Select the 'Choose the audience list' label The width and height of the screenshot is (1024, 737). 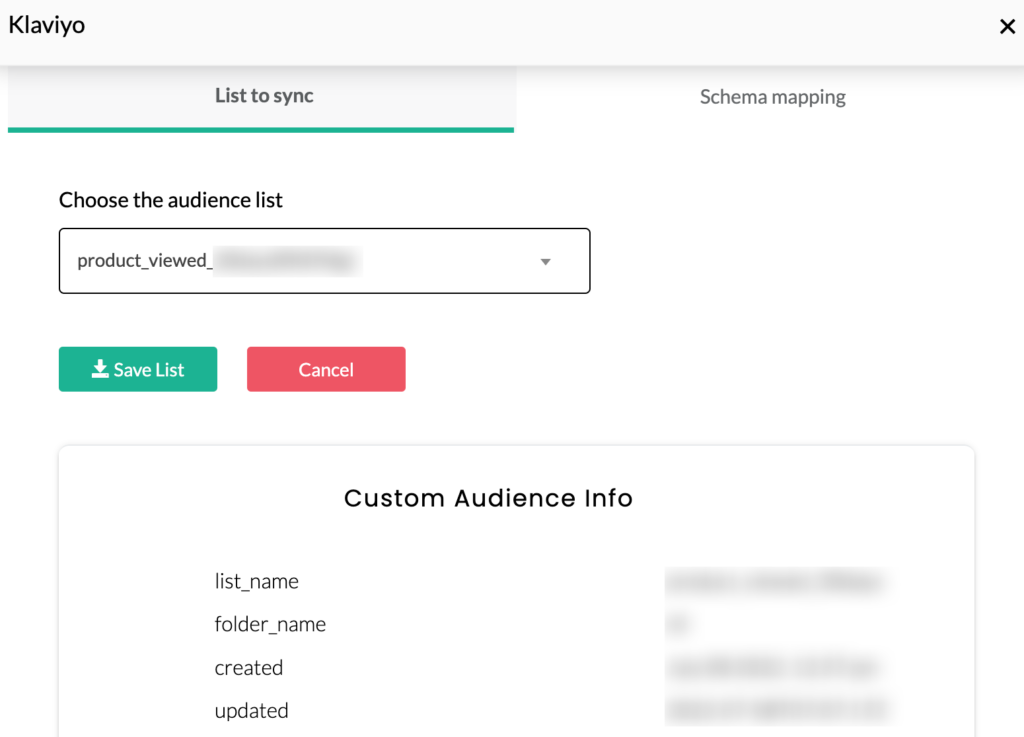[171, 200]
